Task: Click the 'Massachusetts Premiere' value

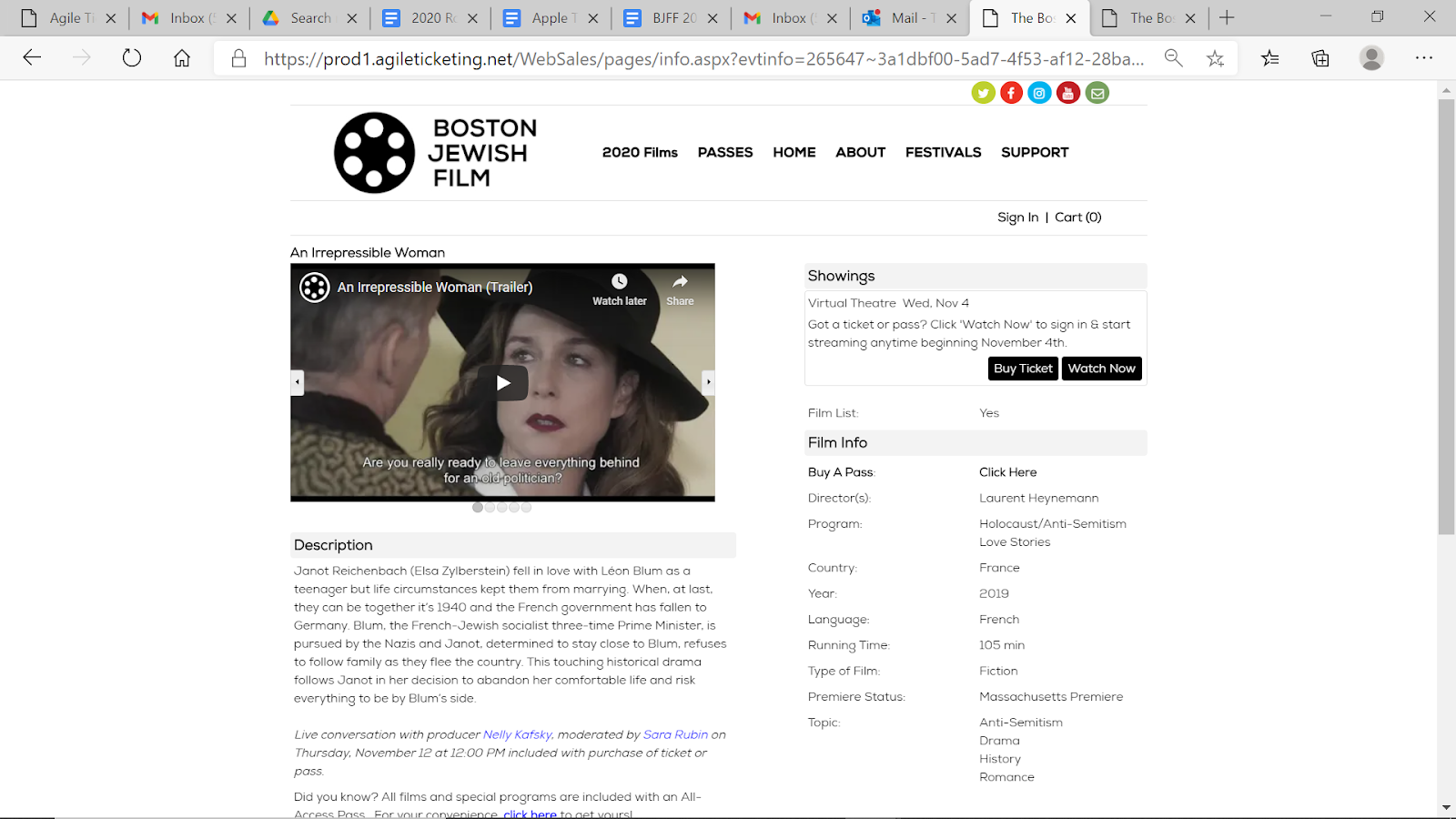Action: (x=1051, y=697)
